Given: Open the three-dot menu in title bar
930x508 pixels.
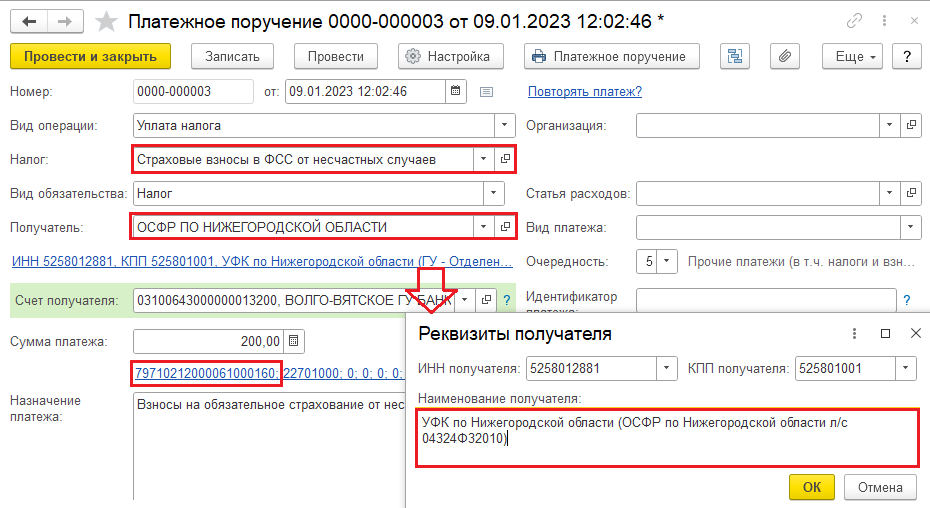Looking at the screenshot, I should coord(884,21).
